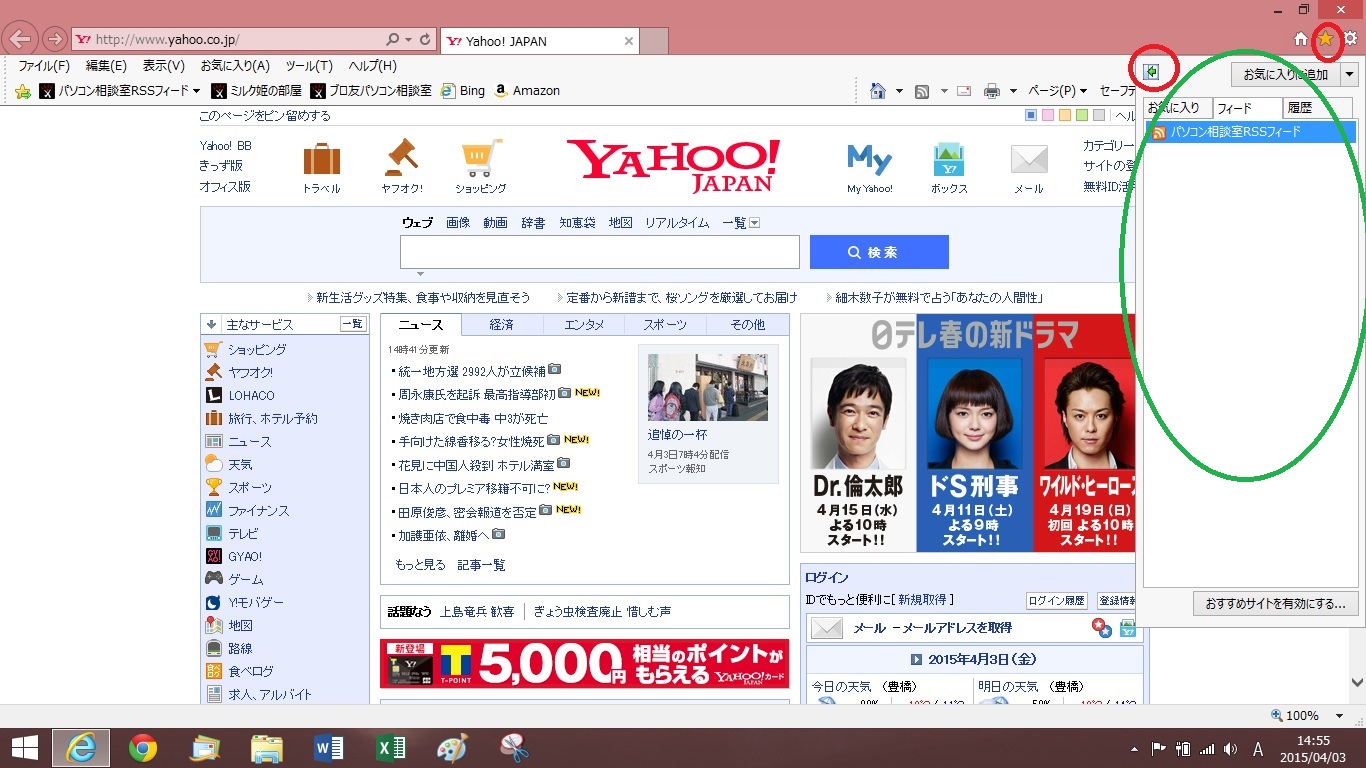
Task: Open the ページ(P) dropdown menu
Action: tap(1058, 91)
